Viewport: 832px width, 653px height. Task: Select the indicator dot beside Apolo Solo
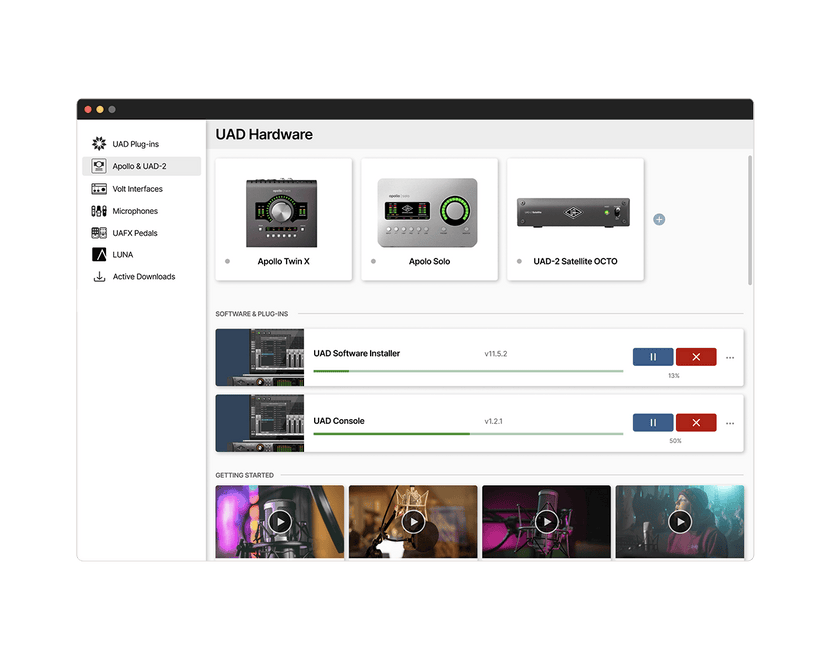pos(373,261)
